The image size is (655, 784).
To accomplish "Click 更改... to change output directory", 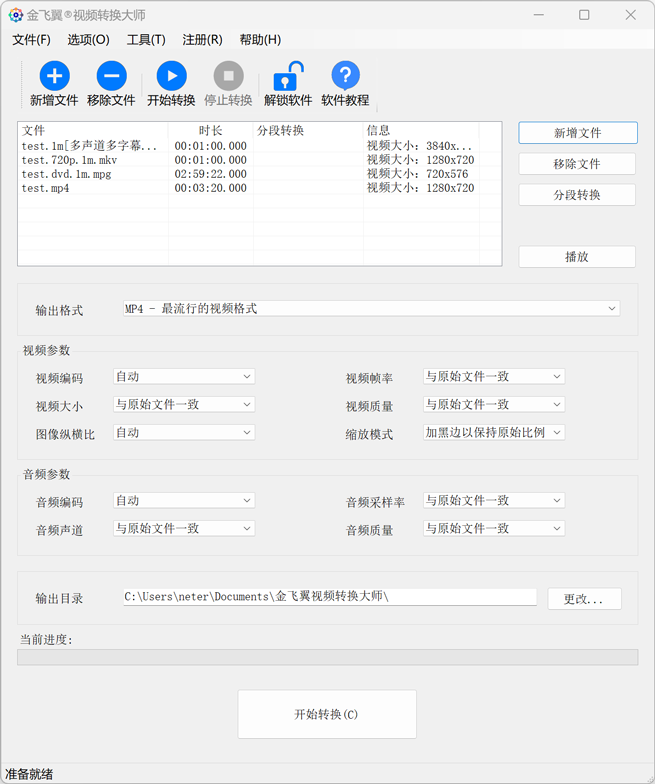I will pos(584,598).
